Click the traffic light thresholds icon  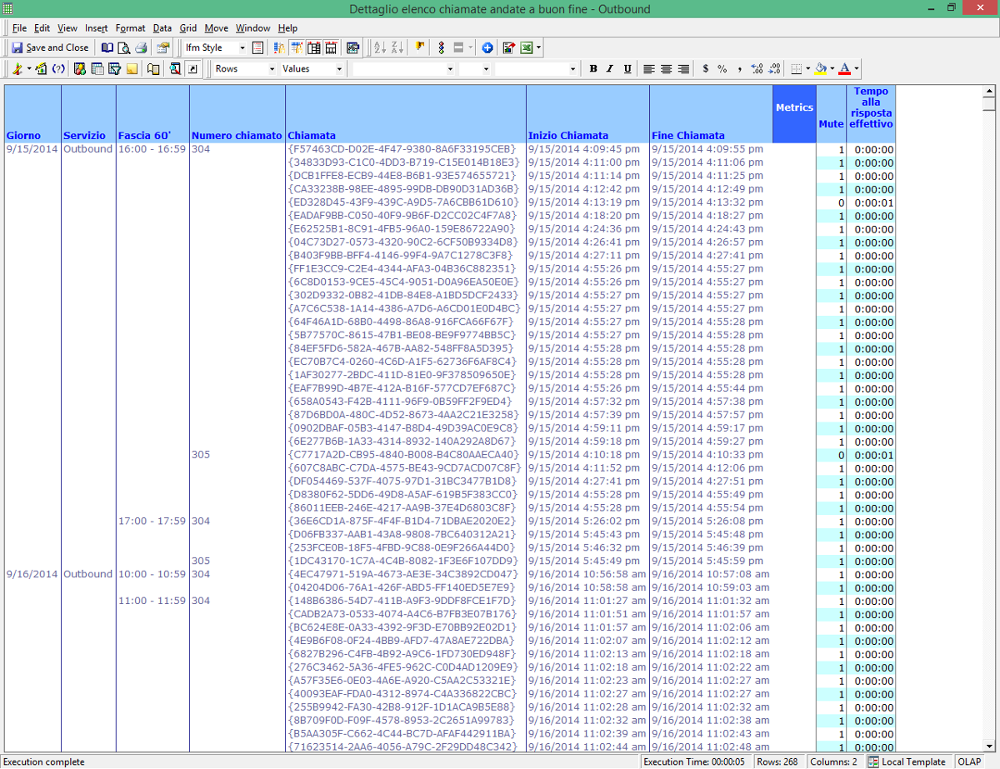[x=441, y=48]
